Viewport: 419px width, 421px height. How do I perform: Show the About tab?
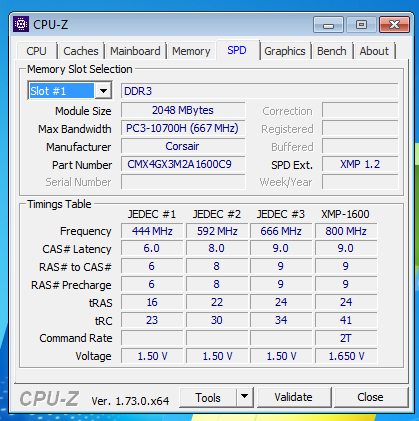(374, 51)
